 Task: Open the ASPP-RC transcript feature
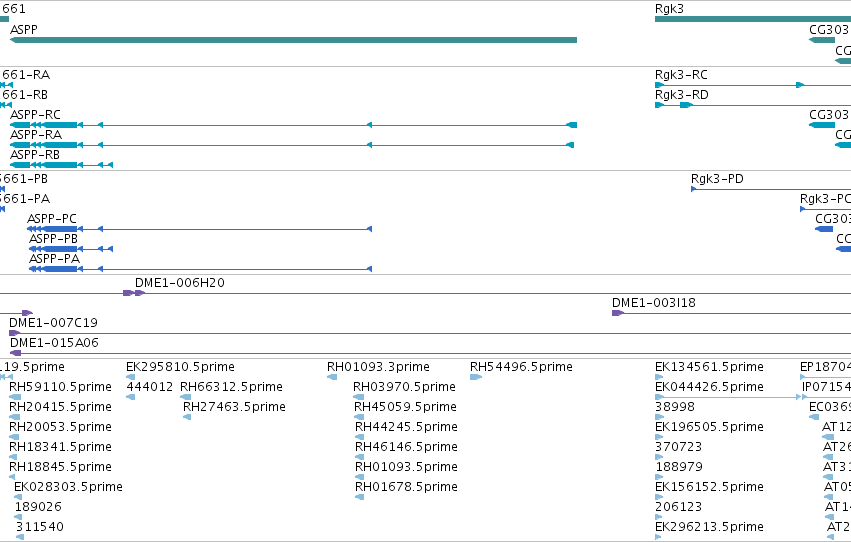click(x=293, y=125)
